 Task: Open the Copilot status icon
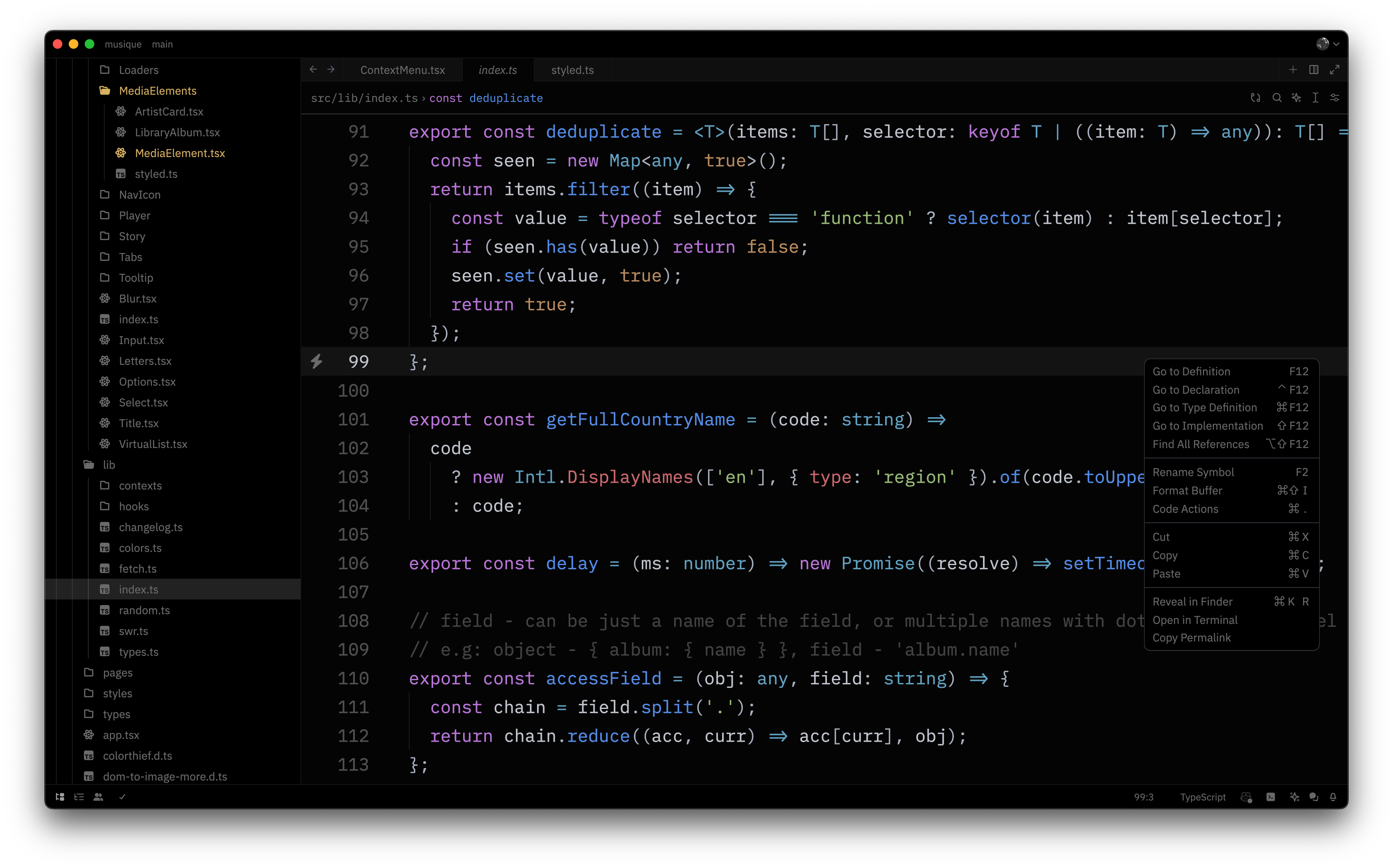[1246, 797]
